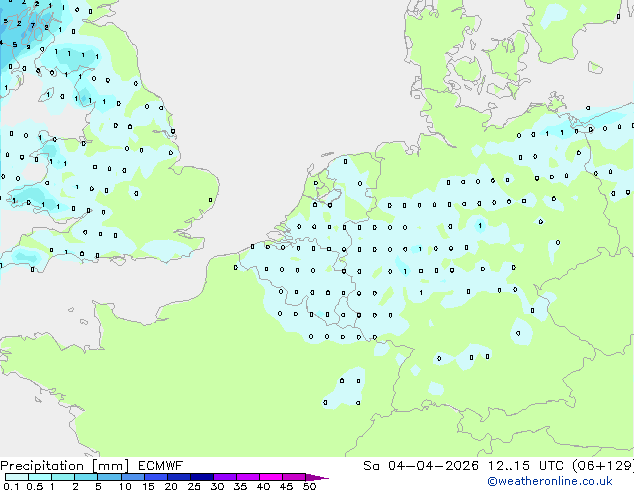Click the '35' legend scale label
The width and height of the screenshot is (634, 490).
click(240, 486)
